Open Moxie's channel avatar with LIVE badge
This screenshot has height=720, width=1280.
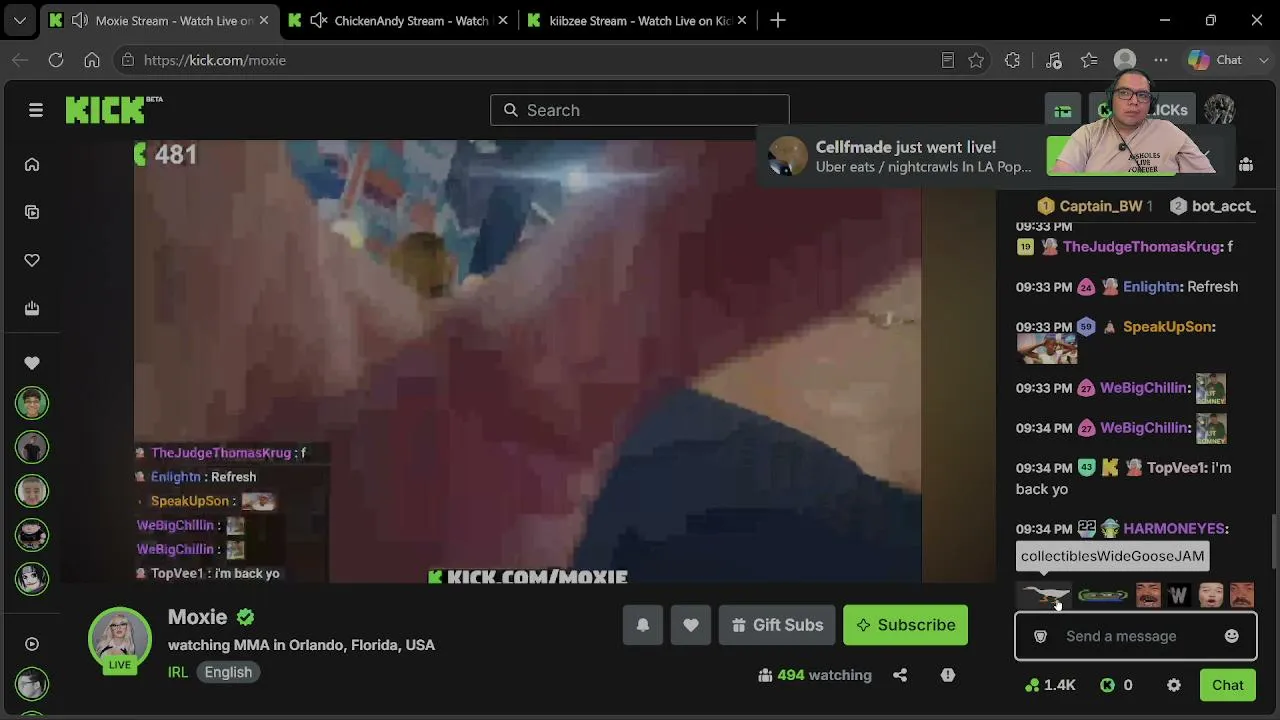[120, 639]
